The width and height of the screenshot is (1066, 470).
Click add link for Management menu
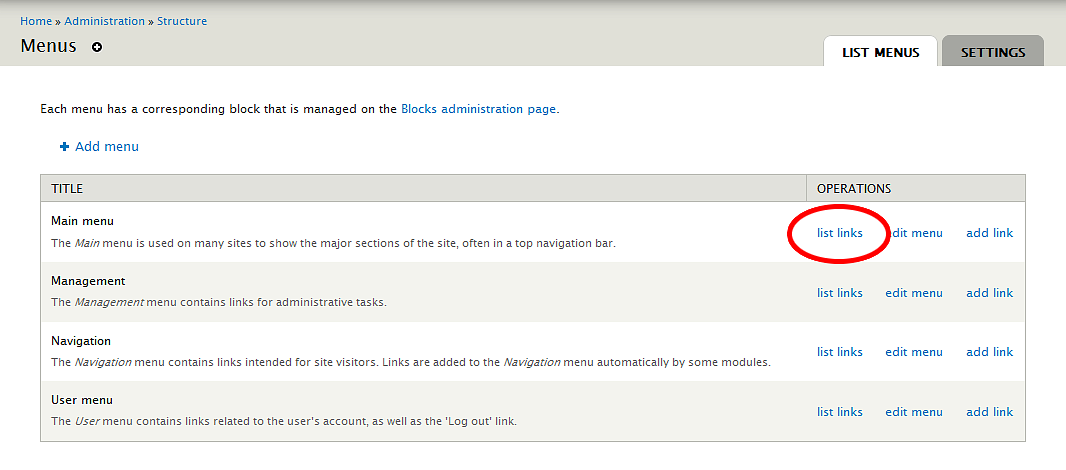pos(990,292)
